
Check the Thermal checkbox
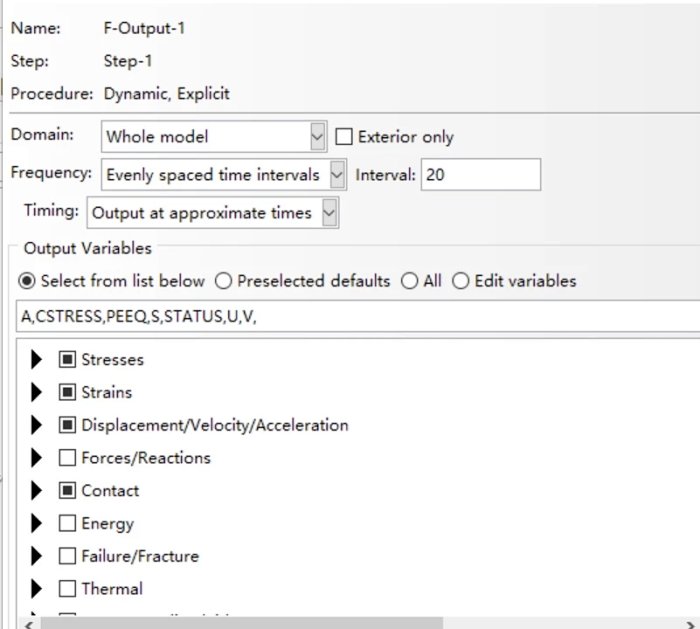coord(67,589)
